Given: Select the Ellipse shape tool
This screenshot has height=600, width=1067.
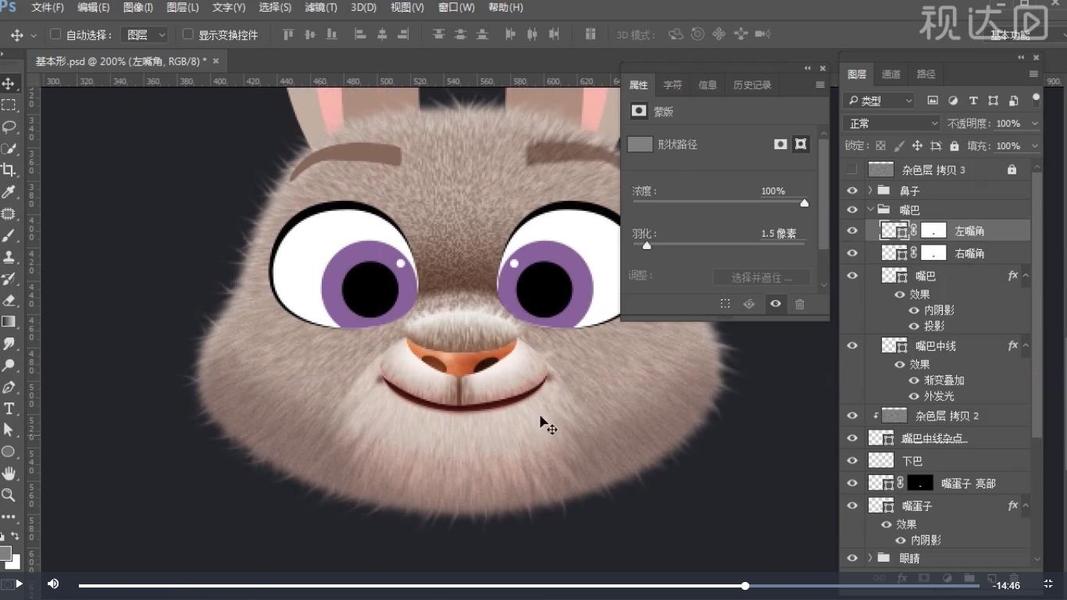Looking at the screenshot, I should 9,452.
